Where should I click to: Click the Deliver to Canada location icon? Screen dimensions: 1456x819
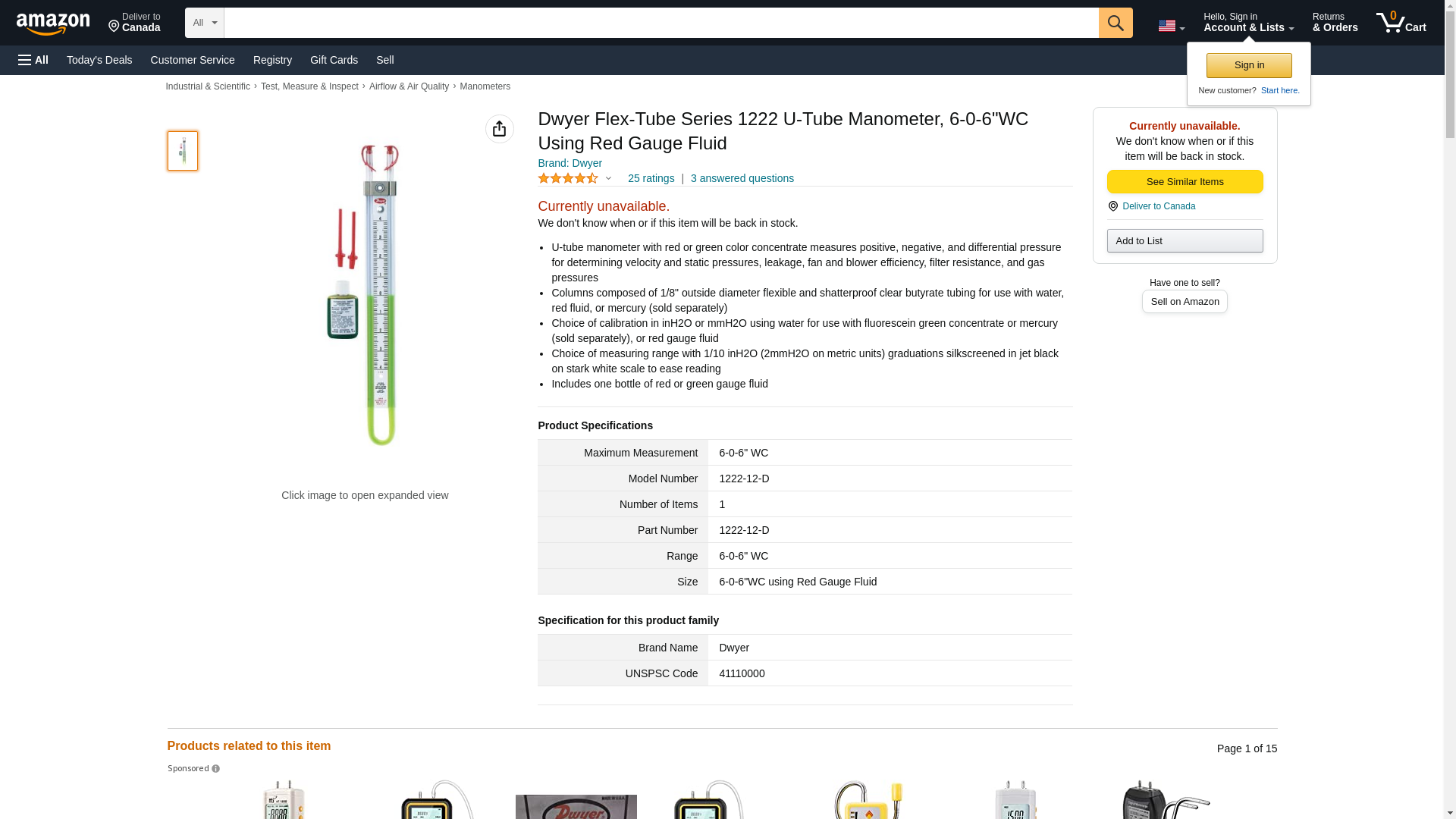(x=1113, y=206)
